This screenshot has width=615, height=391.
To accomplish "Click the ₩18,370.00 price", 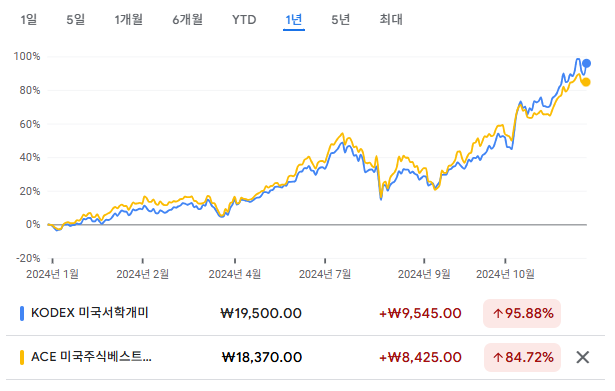I will point(262,357).
